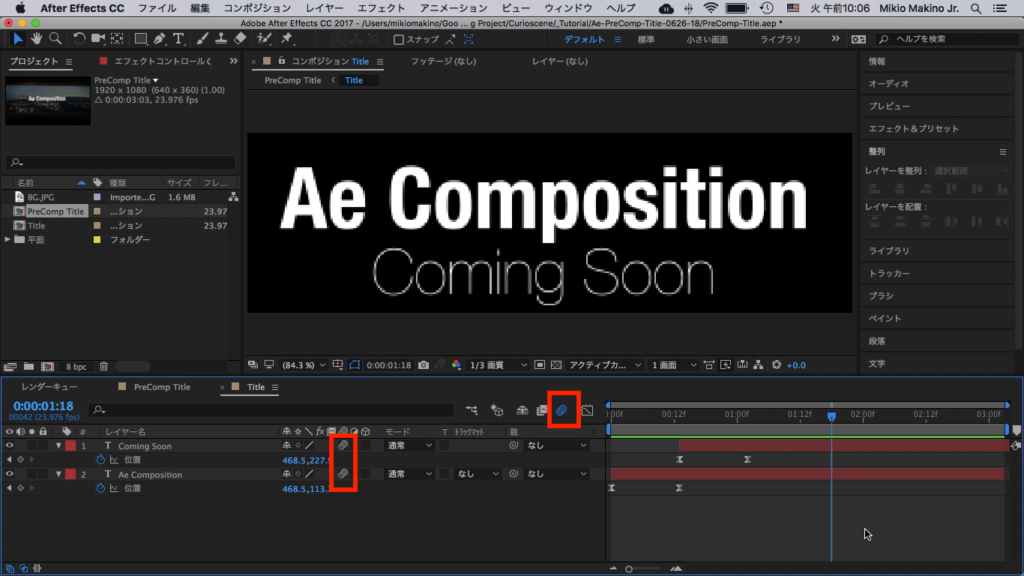The height and width of the screenshot is (576, 1024).
Task: Click the red label color of Coming Soon layer
Action: tap(71, 446)
